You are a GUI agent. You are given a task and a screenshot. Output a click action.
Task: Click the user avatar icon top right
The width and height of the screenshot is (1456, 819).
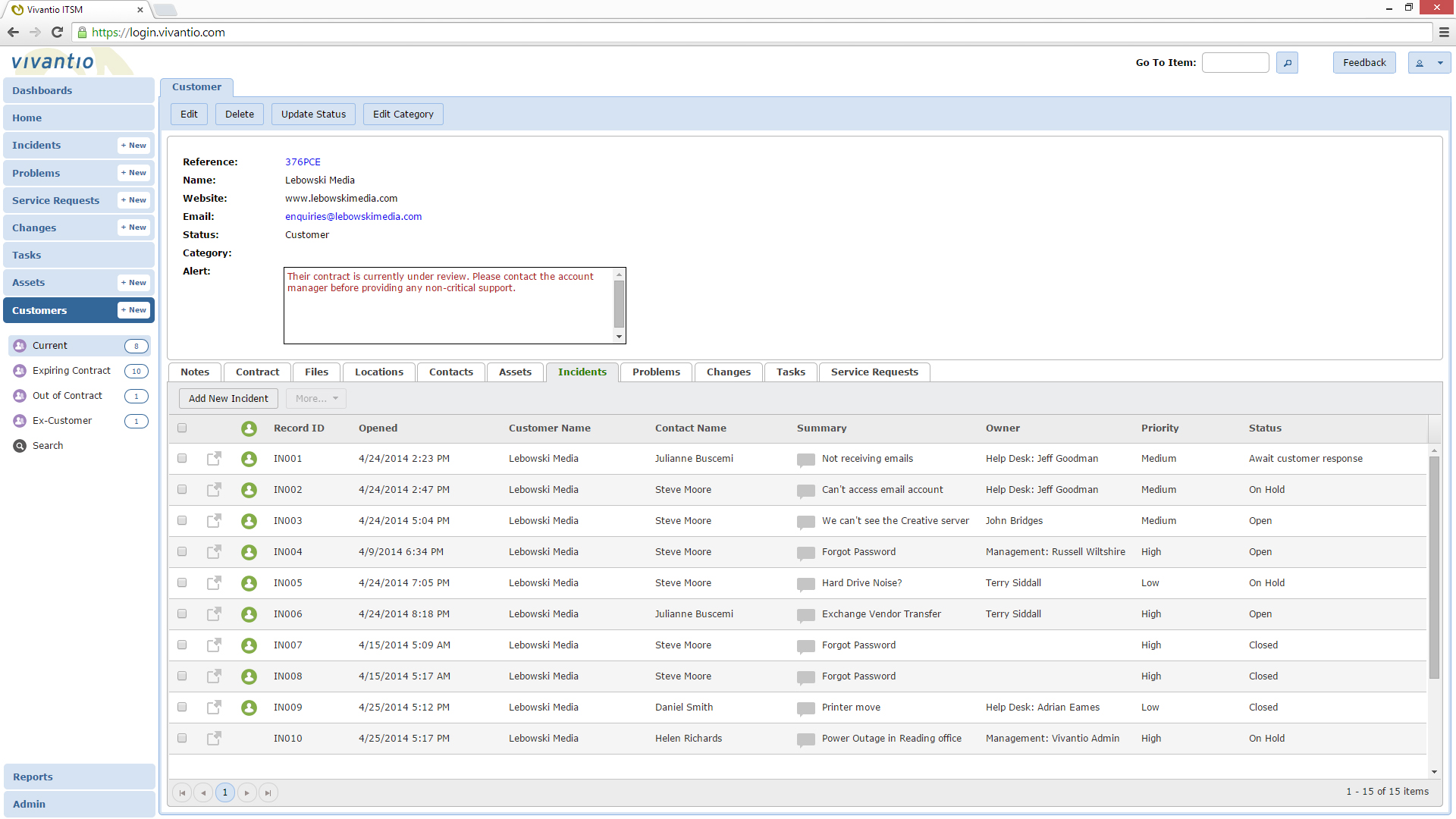pyautogui.click(x=1419, y=62)
